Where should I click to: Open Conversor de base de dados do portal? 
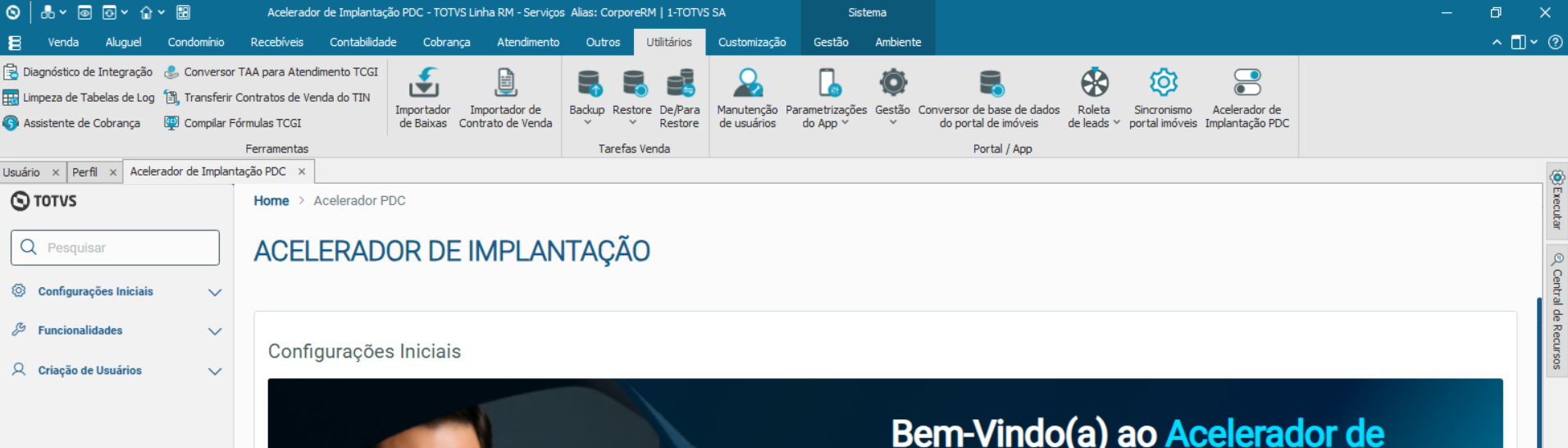tap(989, 98)
